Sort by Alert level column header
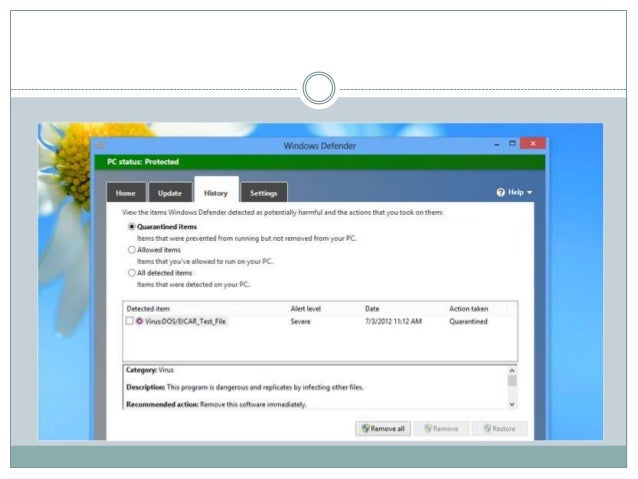Screen dimensions: 638x479 pyautogui.click(x=306, y=308)
